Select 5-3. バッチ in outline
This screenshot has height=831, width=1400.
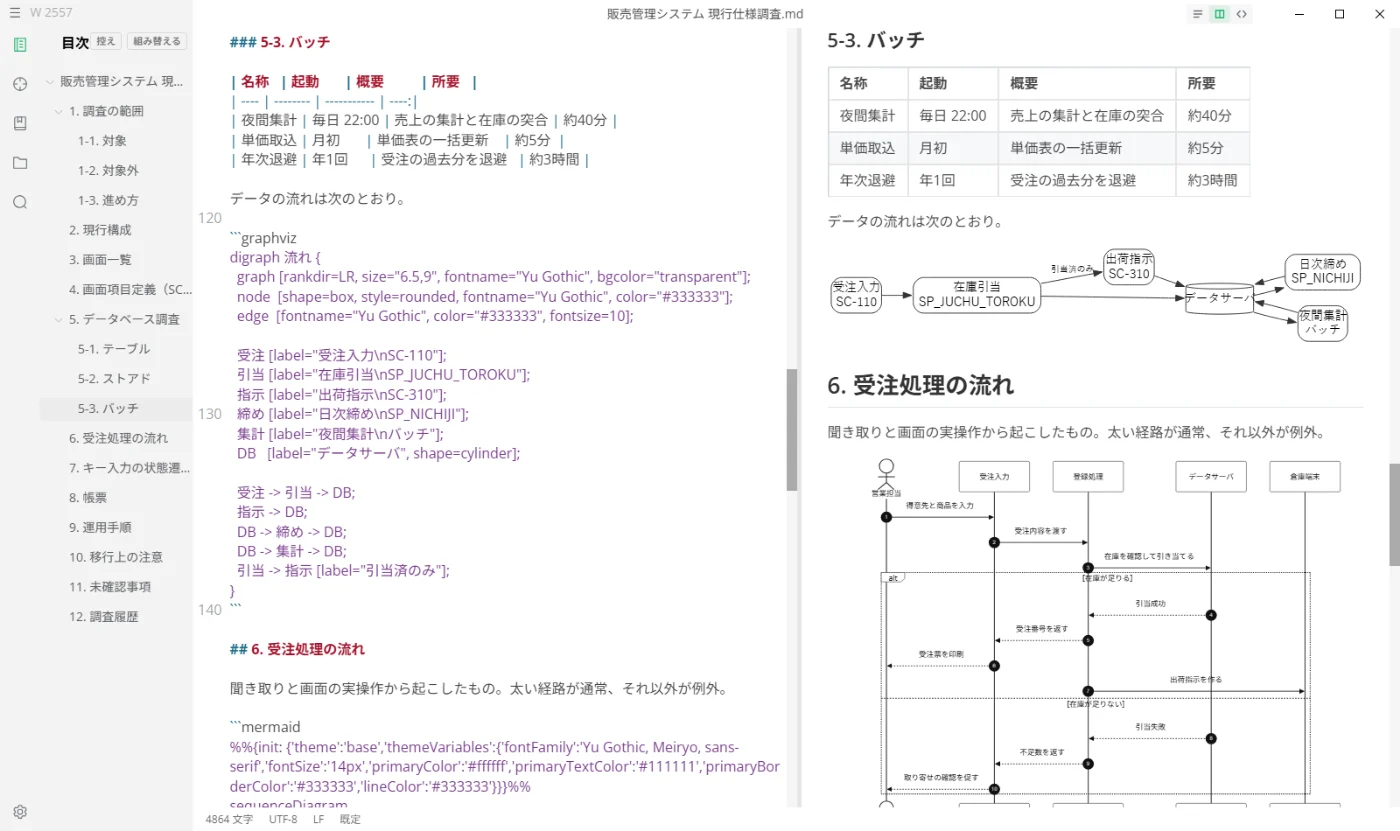point(115,408)
